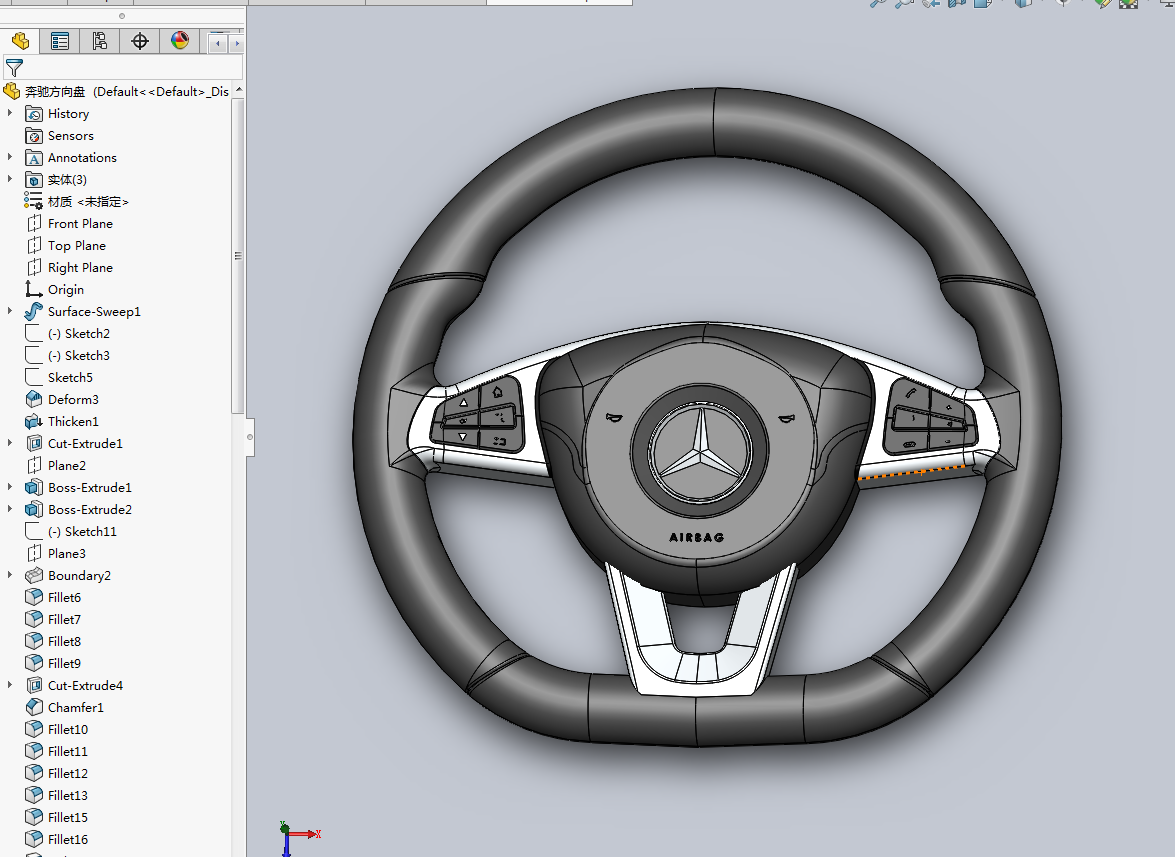This screenshot has width=1175, height=857.
Task: Expand the Surface-Sweep1 feature
Action: pos(10,311)
